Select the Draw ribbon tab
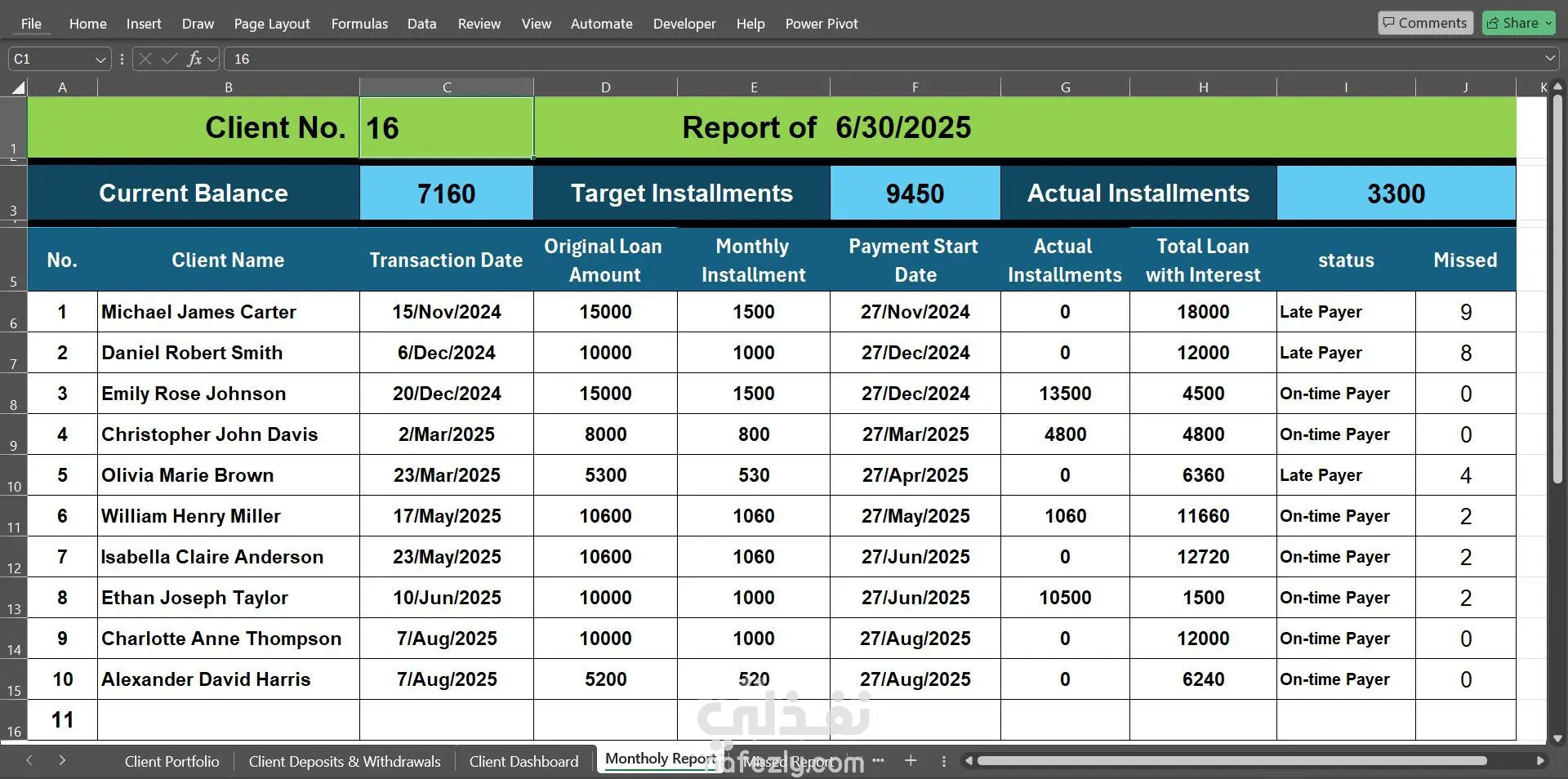The width and height of the screenshot is (1568, 779). 198,24
